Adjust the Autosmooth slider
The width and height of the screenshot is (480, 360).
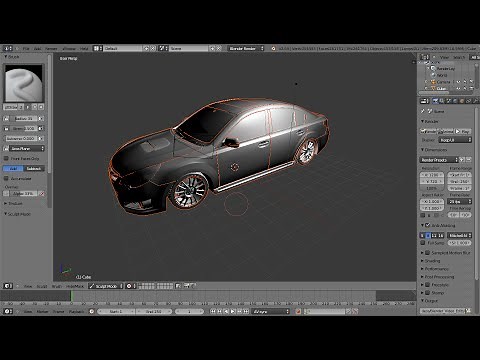(21, 138)
